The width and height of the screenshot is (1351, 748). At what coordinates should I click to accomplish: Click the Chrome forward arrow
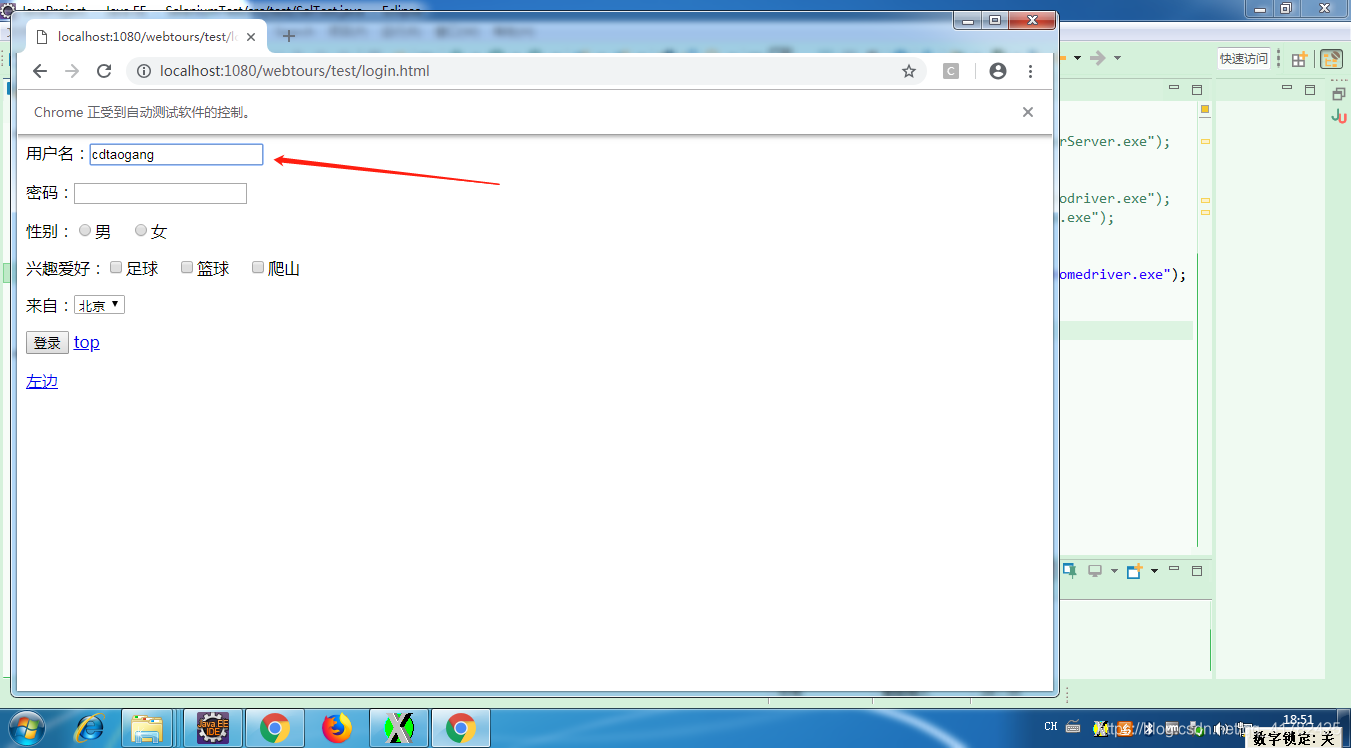coord(72,71)
